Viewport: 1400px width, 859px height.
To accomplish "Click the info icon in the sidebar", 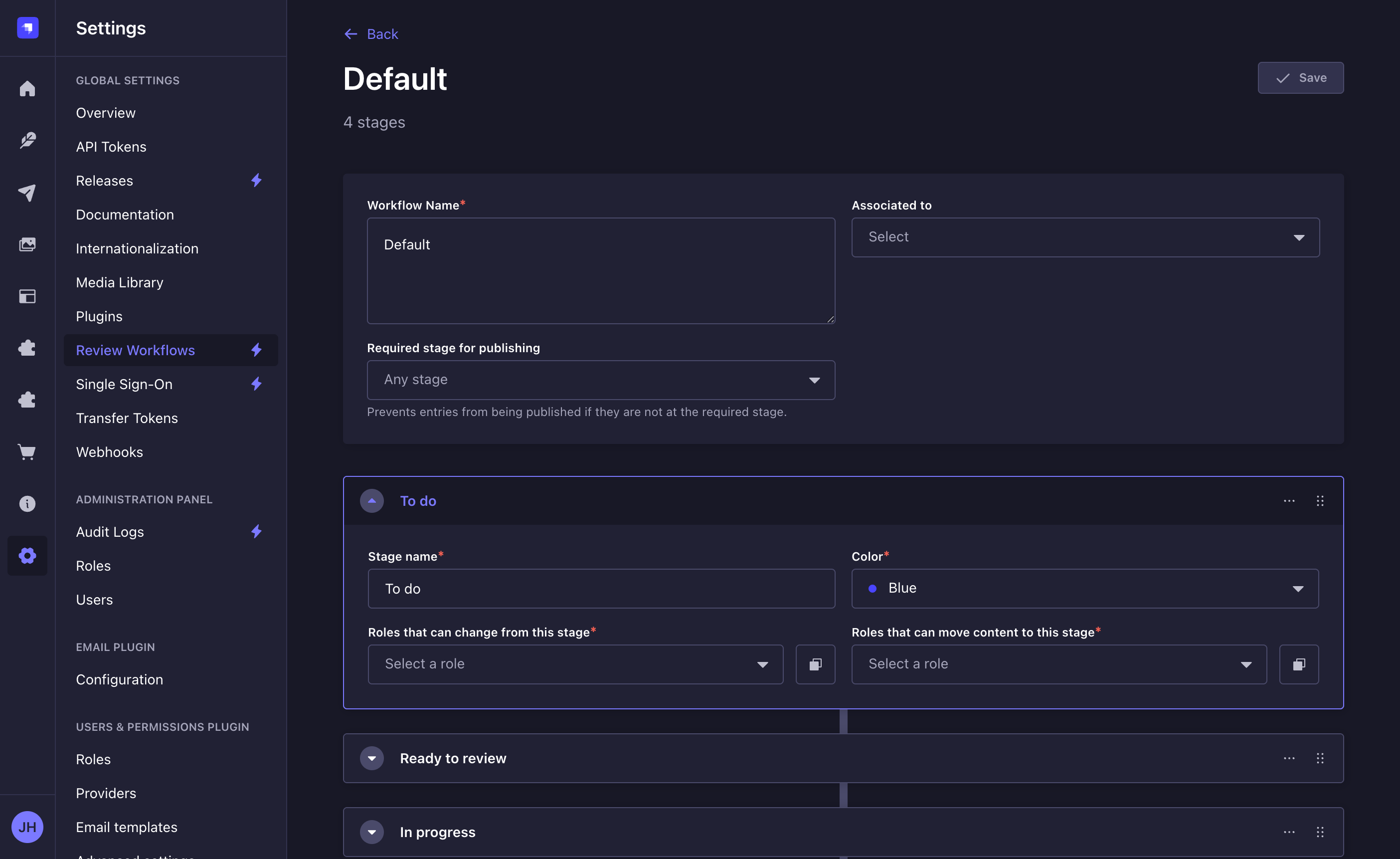I will (27, 504).
